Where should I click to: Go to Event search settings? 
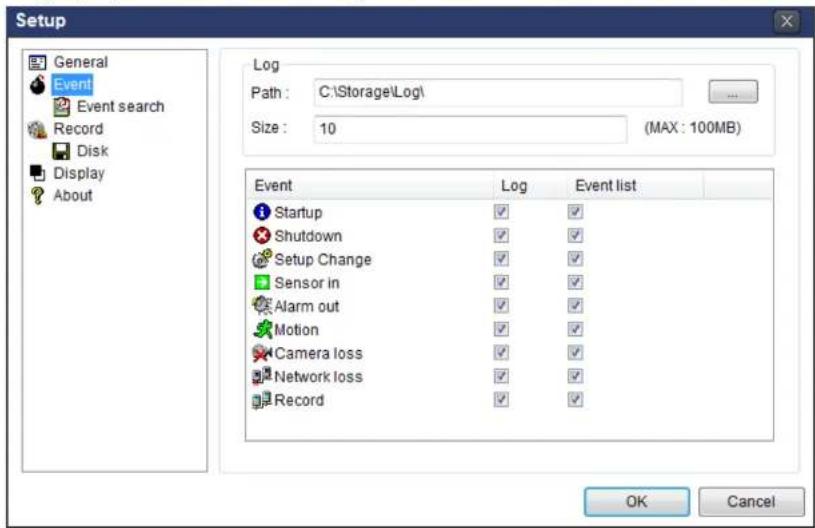pyautogui.click(x=121, y=107)
